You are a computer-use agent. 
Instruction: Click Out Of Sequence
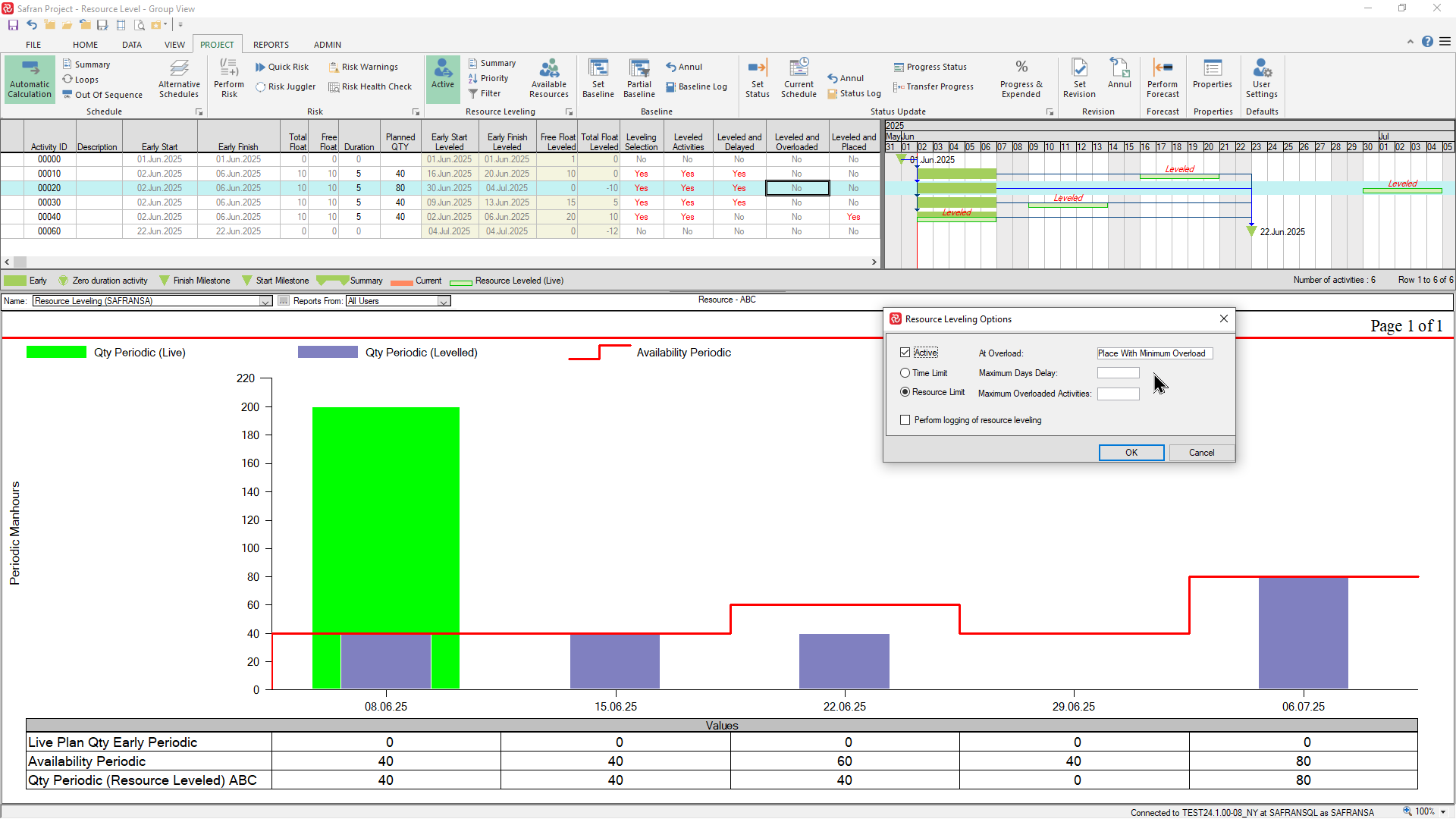coord(102,95)
